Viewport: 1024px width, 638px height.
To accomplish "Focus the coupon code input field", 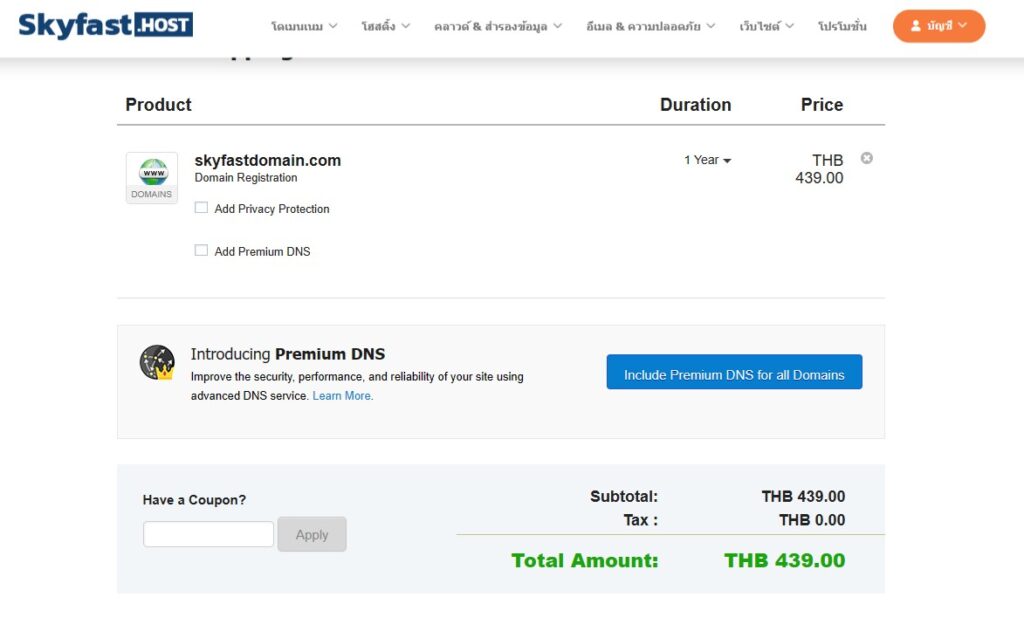I will pyautogui.click(x=208, y=534).
